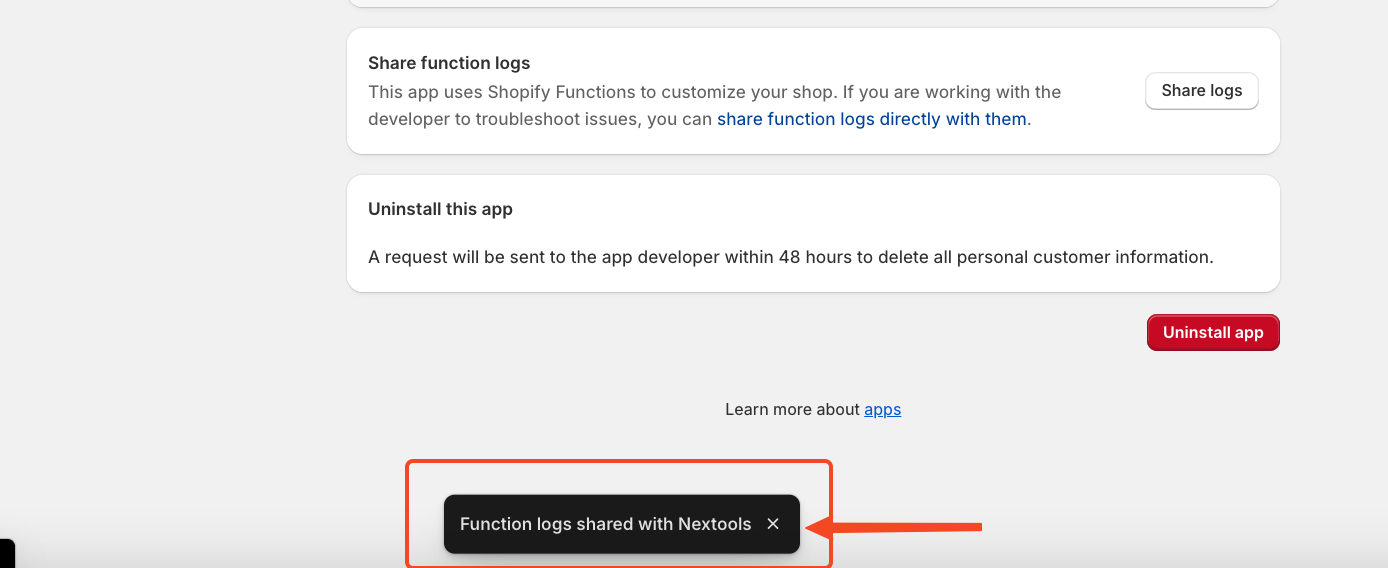The image size is (1388, 568).
Task: Select the Share function logs heading
Action: coord(449,63)
